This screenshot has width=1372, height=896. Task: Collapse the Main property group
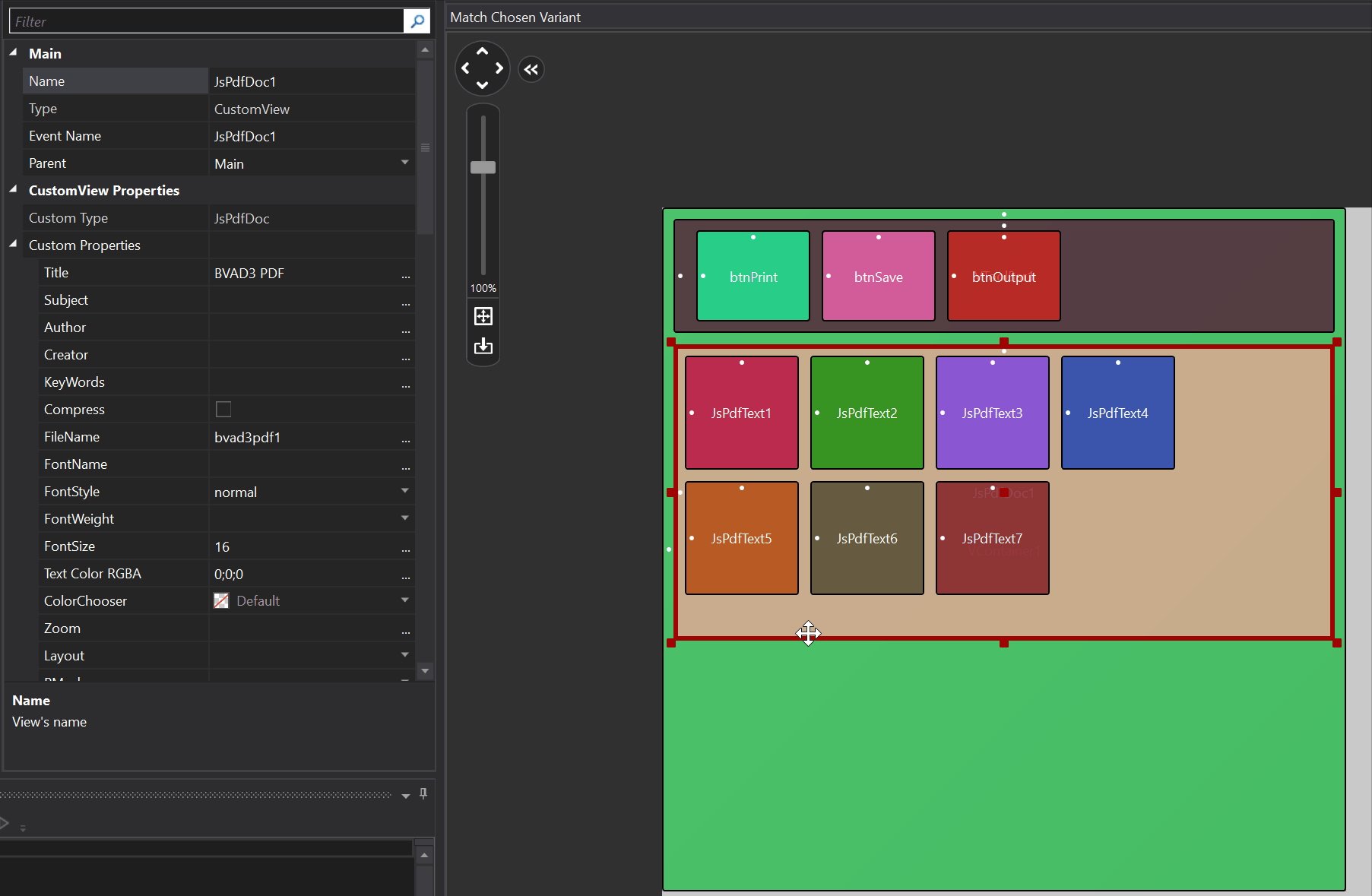(x=13, y=52)
